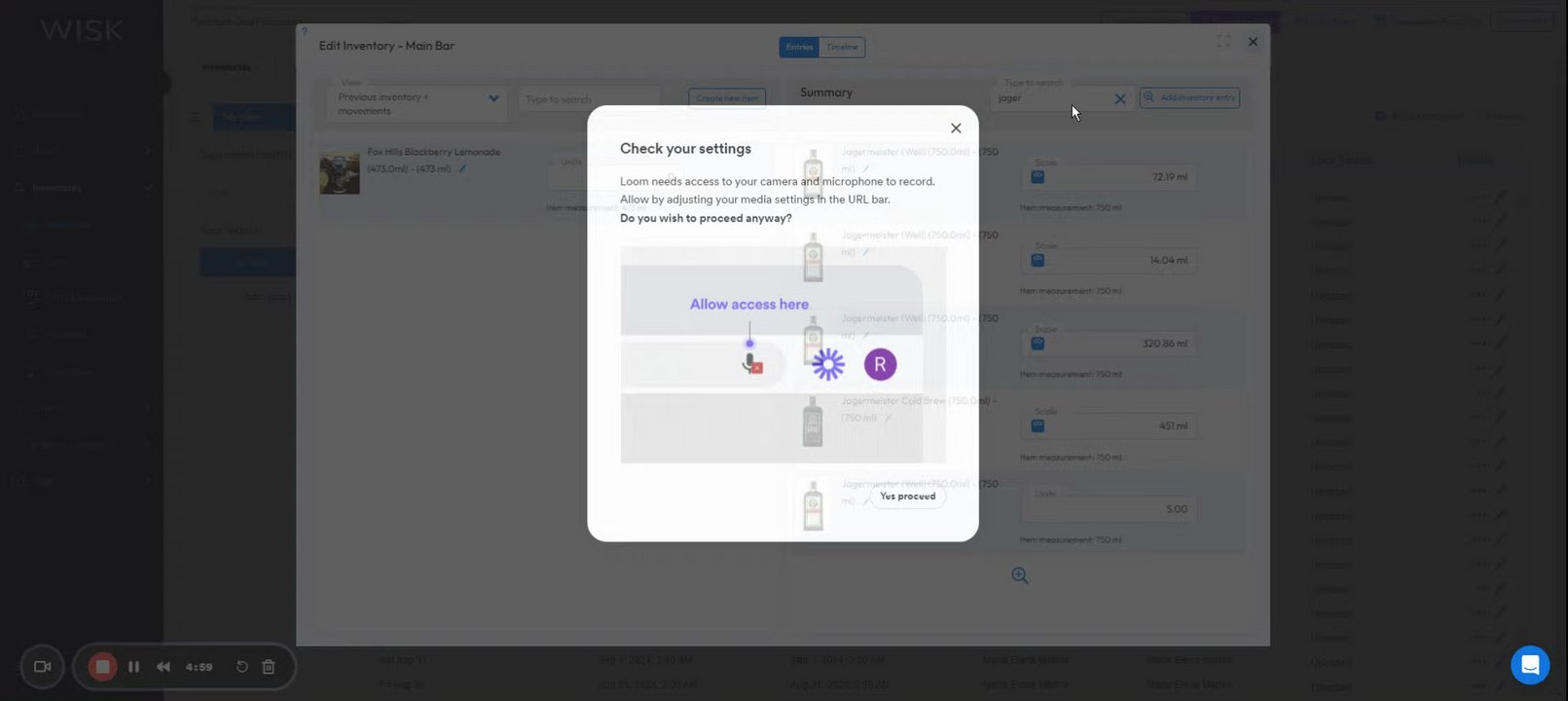
Task: Click the left Type to search field
Action: pyautogui.click(x=589, y=99)
